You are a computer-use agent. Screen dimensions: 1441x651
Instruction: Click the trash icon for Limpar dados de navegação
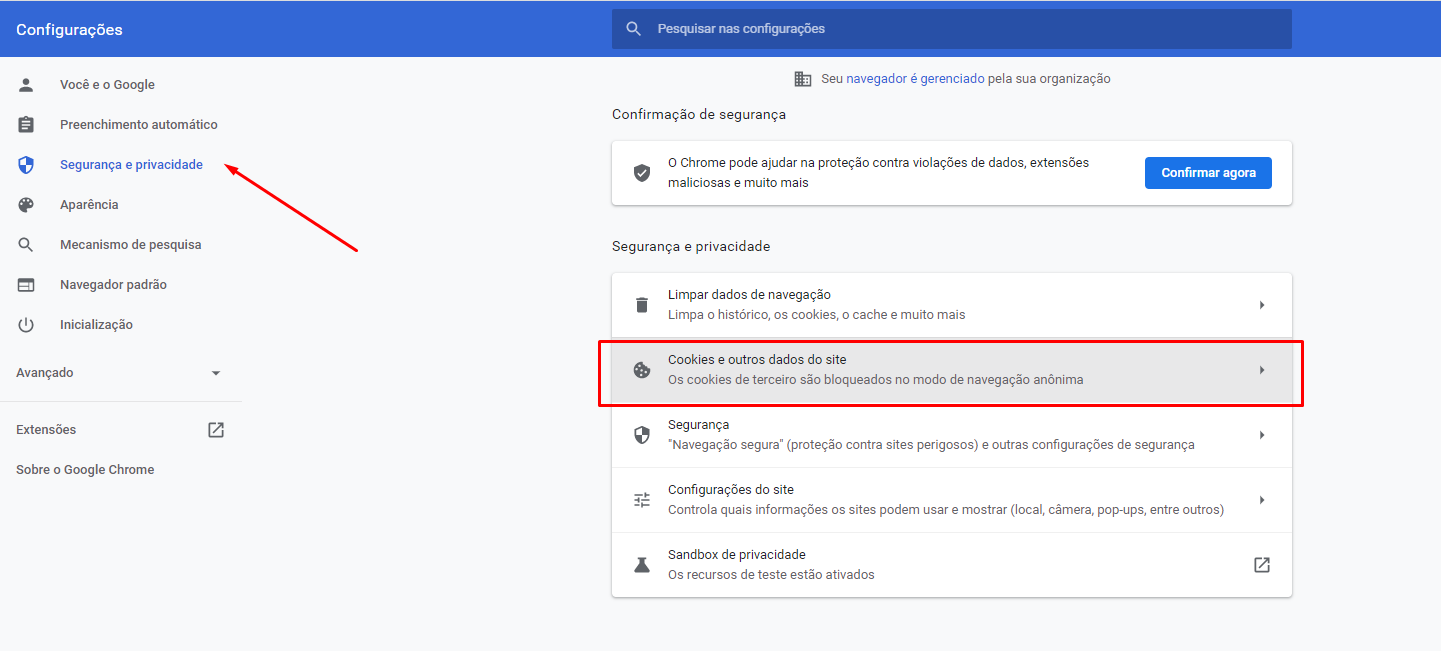tap(642, 305)
